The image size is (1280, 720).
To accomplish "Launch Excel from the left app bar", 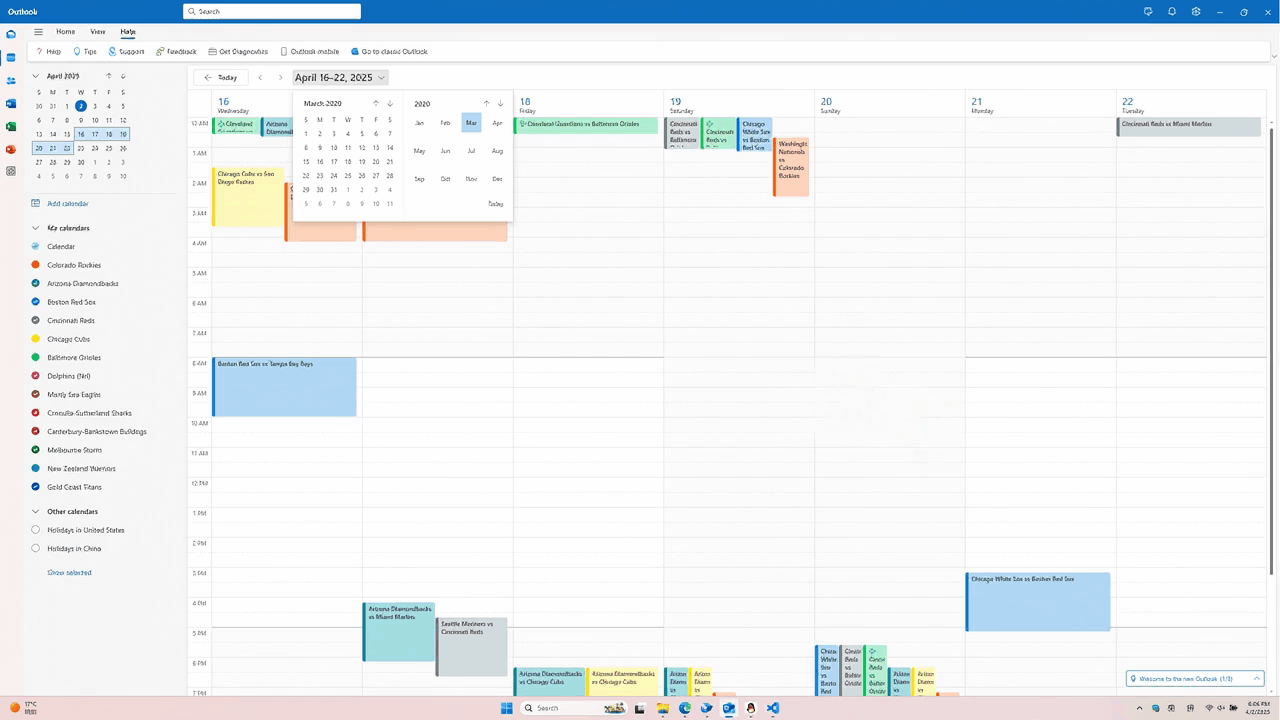I will [11, 127].
